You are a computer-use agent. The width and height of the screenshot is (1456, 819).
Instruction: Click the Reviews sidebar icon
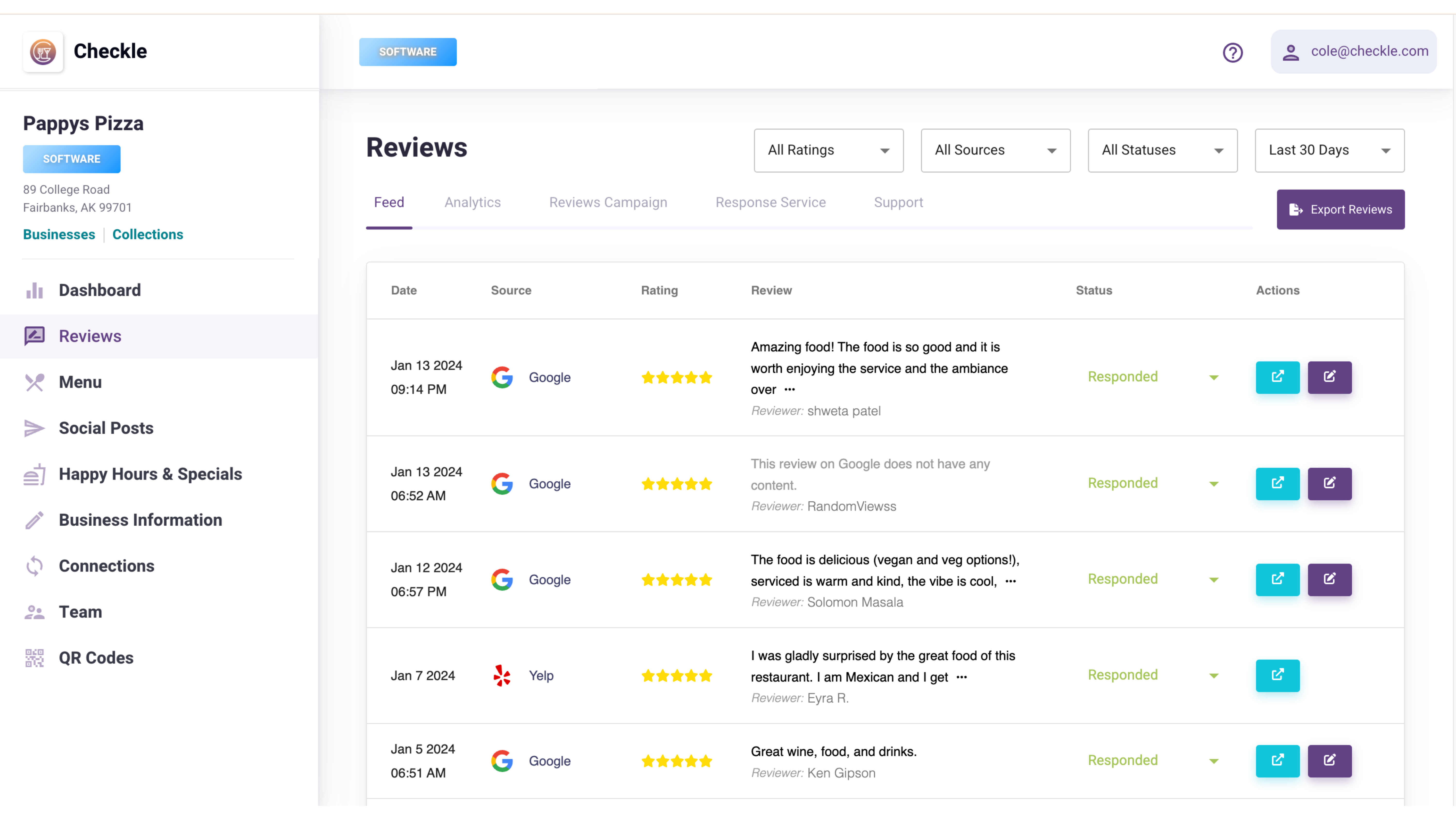coord(34,336)
